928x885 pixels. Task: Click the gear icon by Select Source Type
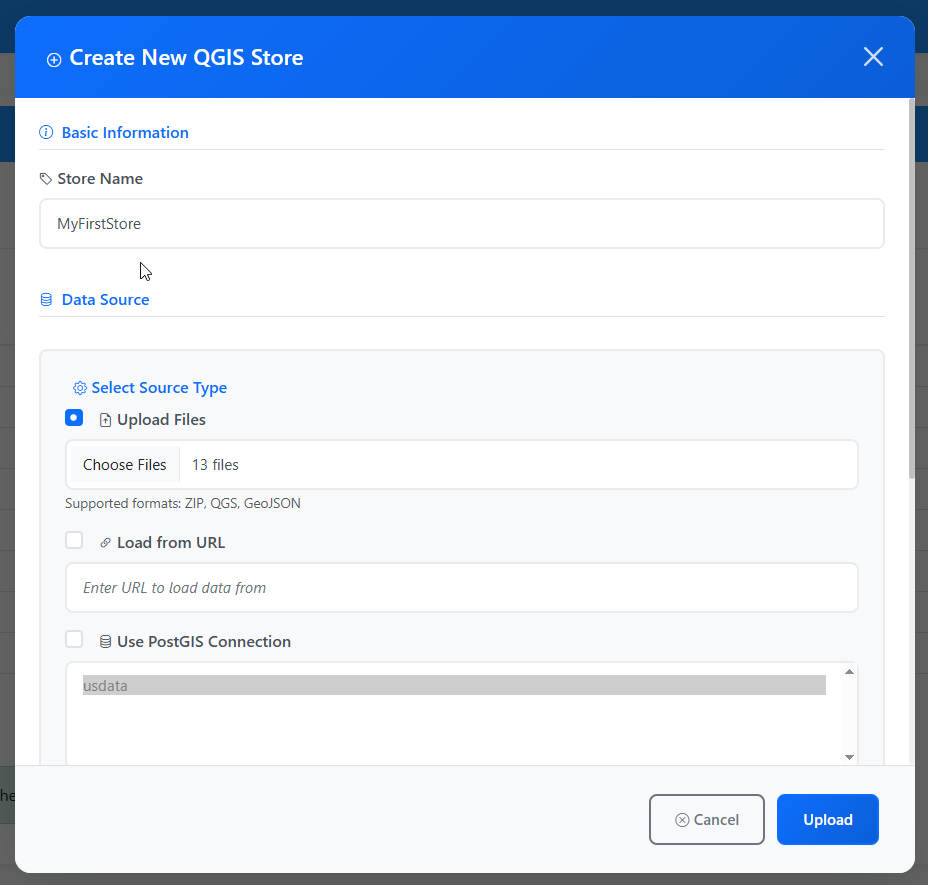pos(80,388)
